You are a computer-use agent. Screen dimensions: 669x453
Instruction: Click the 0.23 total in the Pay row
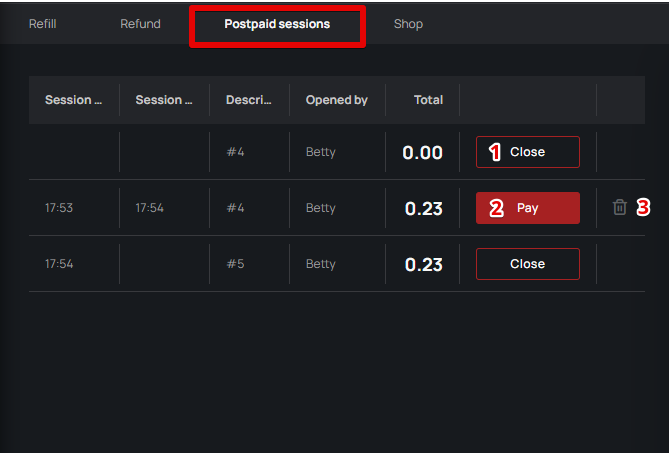pos(424,209)
